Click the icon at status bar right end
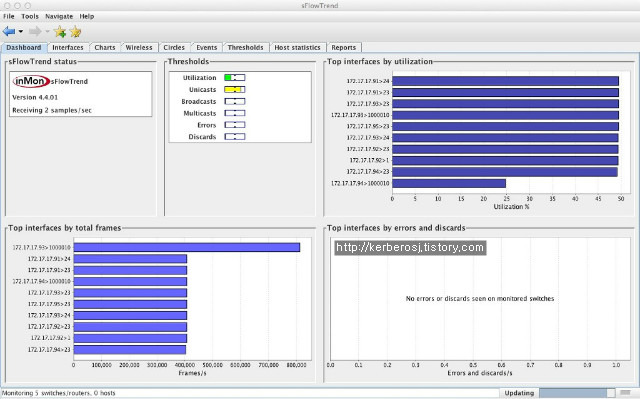Image resolution: width=640 pixels, height=399 pixels. [x=625, y=393]
